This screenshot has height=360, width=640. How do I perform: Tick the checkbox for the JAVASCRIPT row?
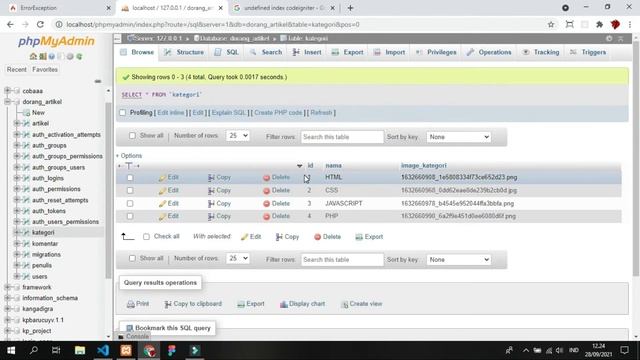pyautogui.click(x=130, y=204)
